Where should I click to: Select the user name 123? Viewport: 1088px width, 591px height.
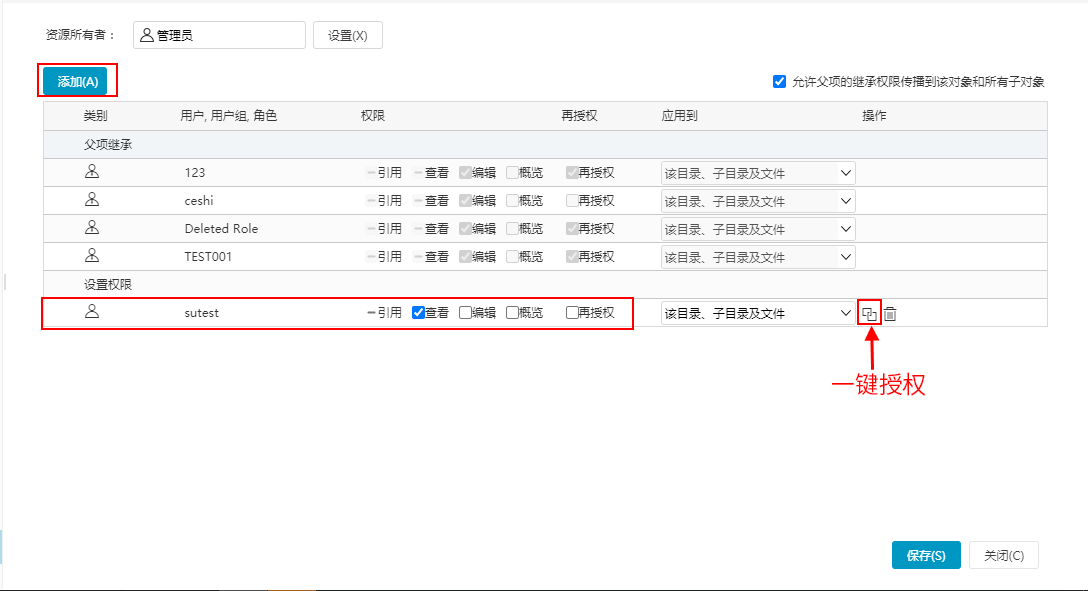click(x=195, y=173)
